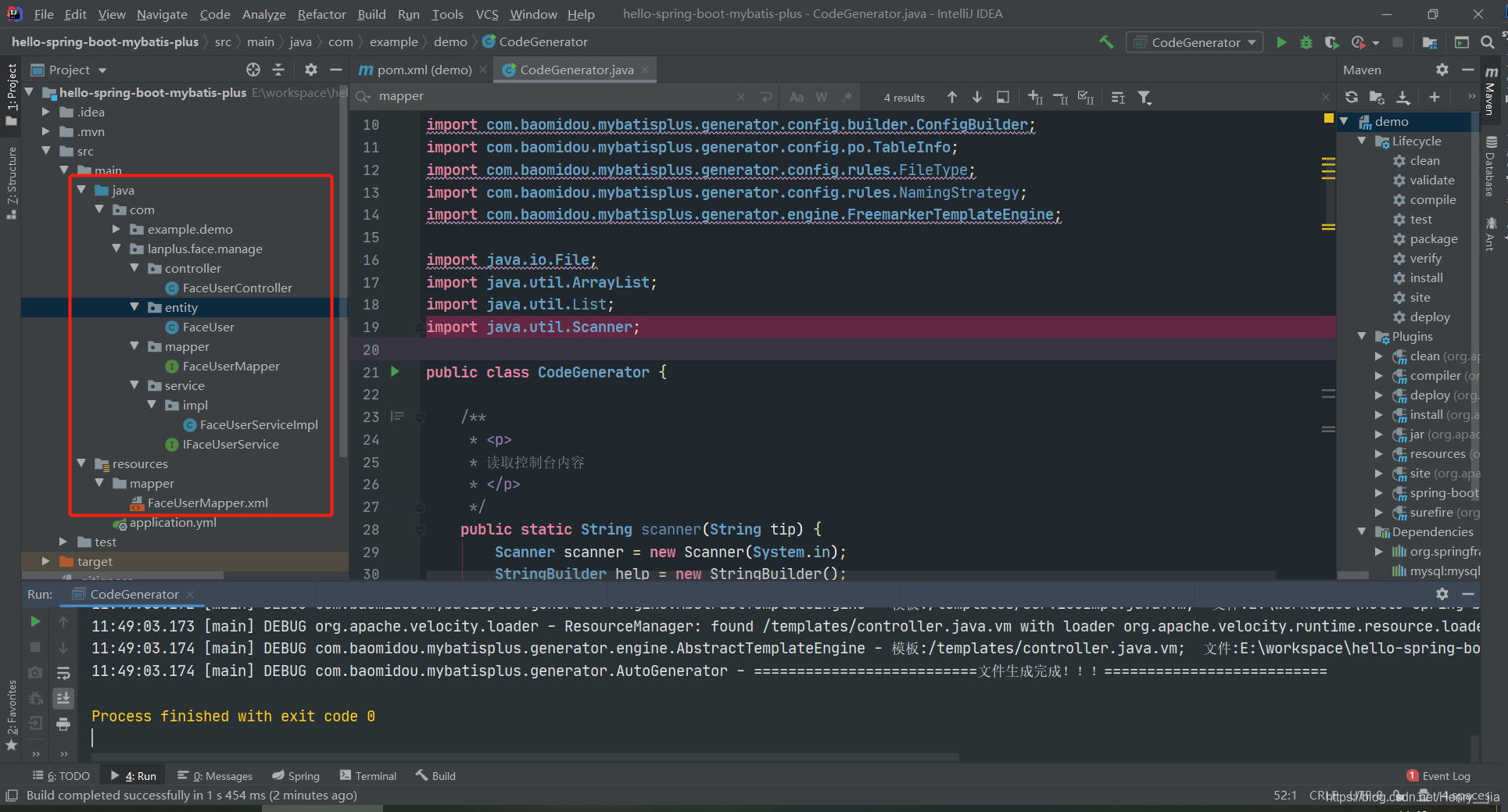
Task: Select Maven package lifecycle goal
Action: (x=1425, y=238)
